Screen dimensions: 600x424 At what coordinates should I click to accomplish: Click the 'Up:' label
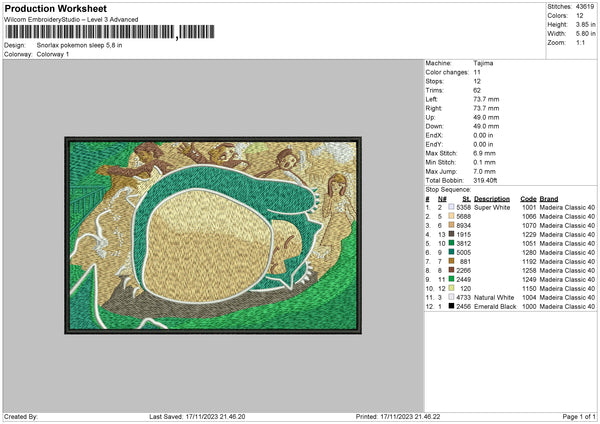click(430, 117)
